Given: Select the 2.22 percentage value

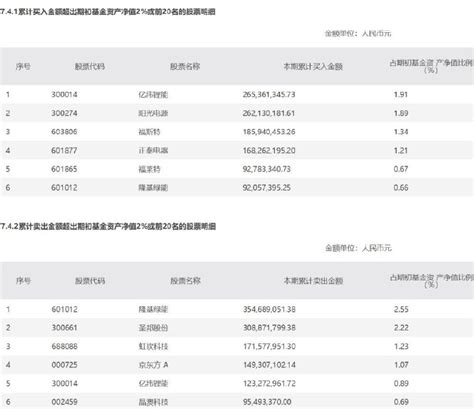Looking at the screenshot, I should point(401,328).
